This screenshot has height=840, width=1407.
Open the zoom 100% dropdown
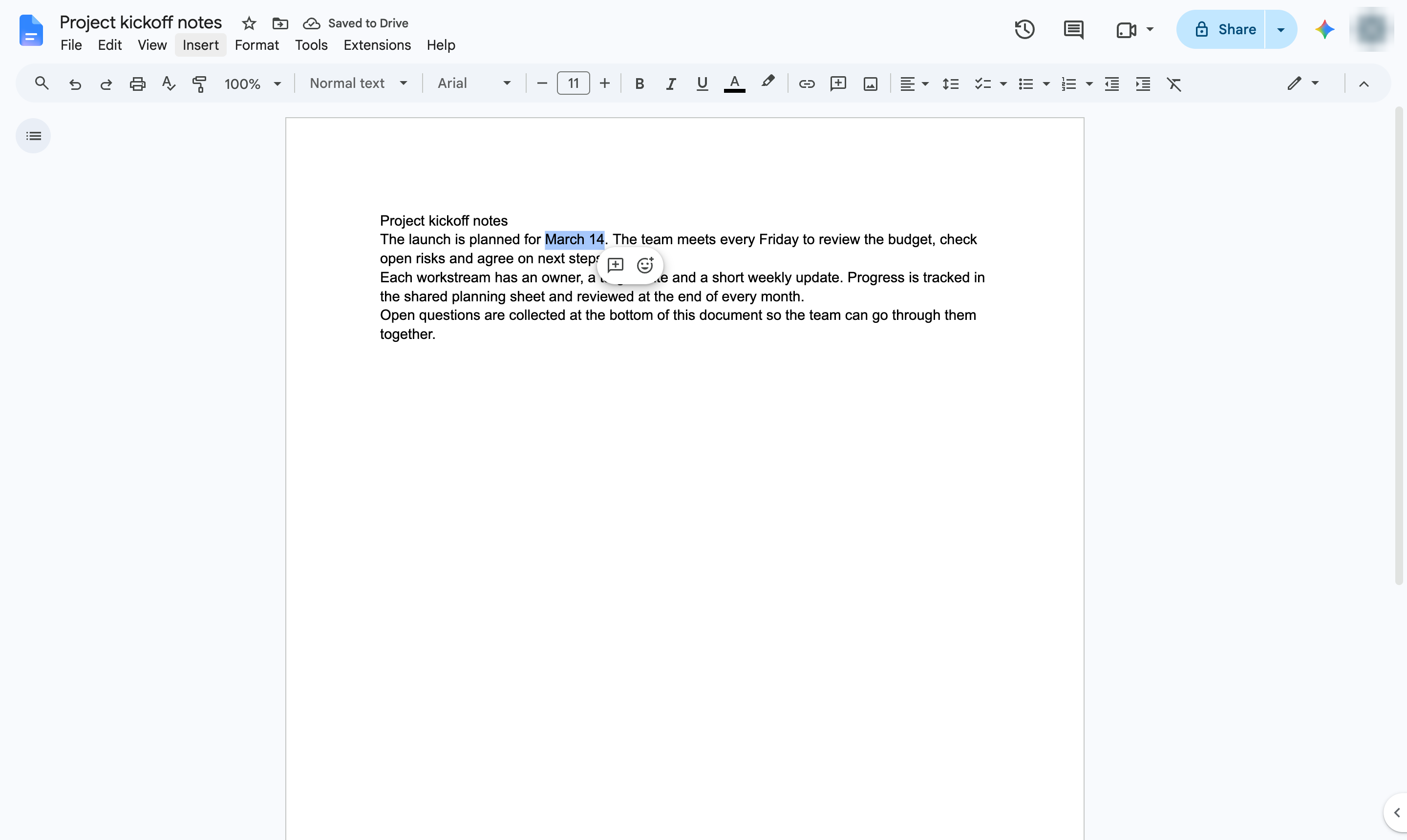253,84
